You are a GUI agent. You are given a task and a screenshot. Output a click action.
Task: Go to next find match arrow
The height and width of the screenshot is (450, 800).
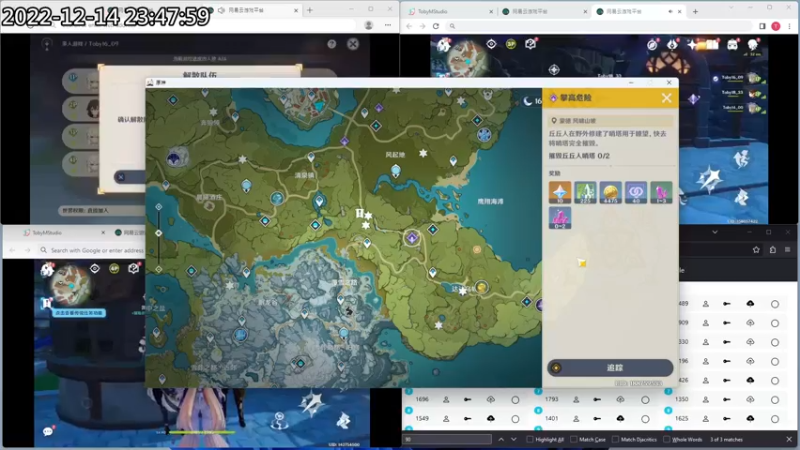514,439
